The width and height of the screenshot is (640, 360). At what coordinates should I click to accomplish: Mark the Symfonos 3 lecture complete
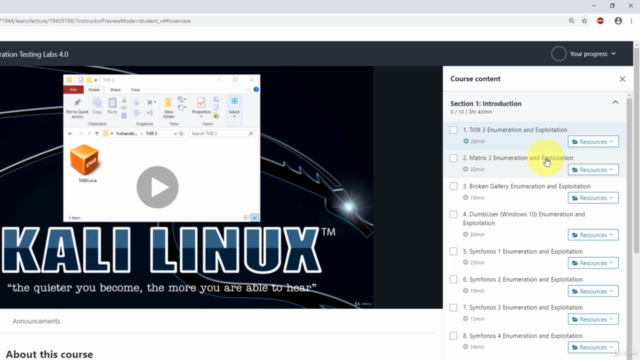click(x=453, y=307)
